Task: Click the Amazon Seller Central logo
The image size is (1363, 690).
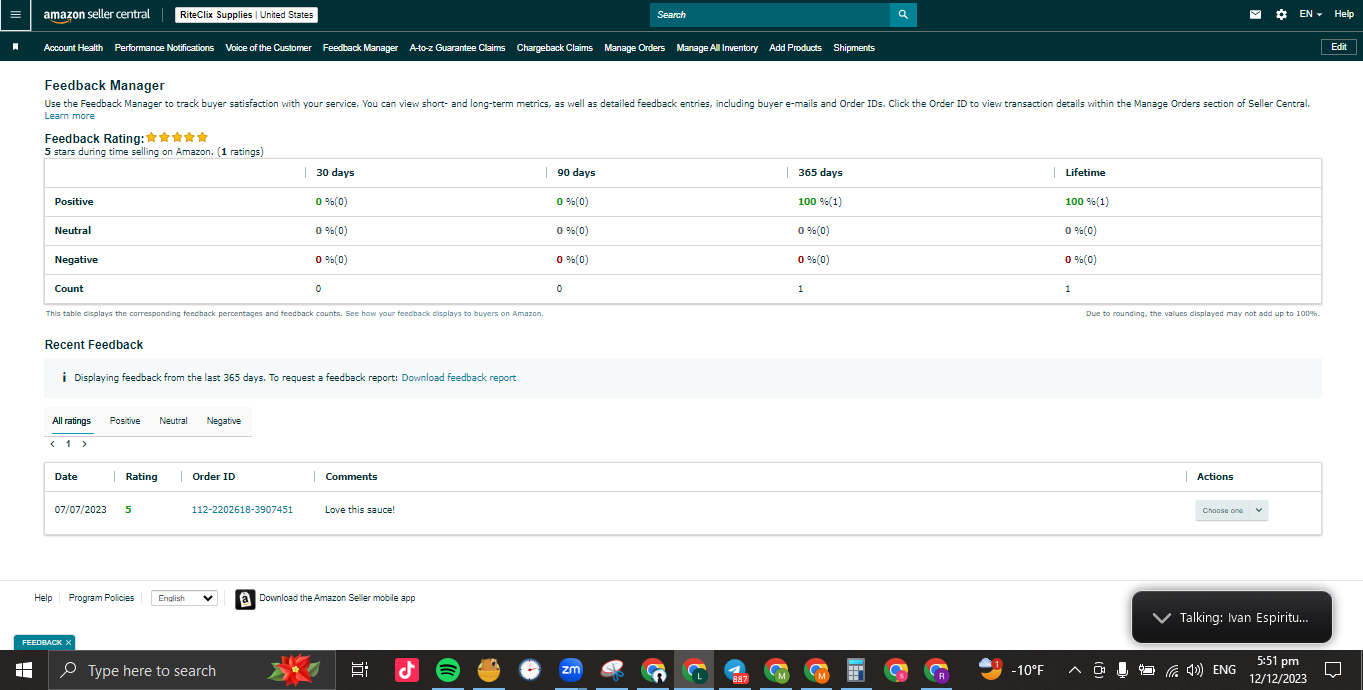Action: [x=97, y=15]
